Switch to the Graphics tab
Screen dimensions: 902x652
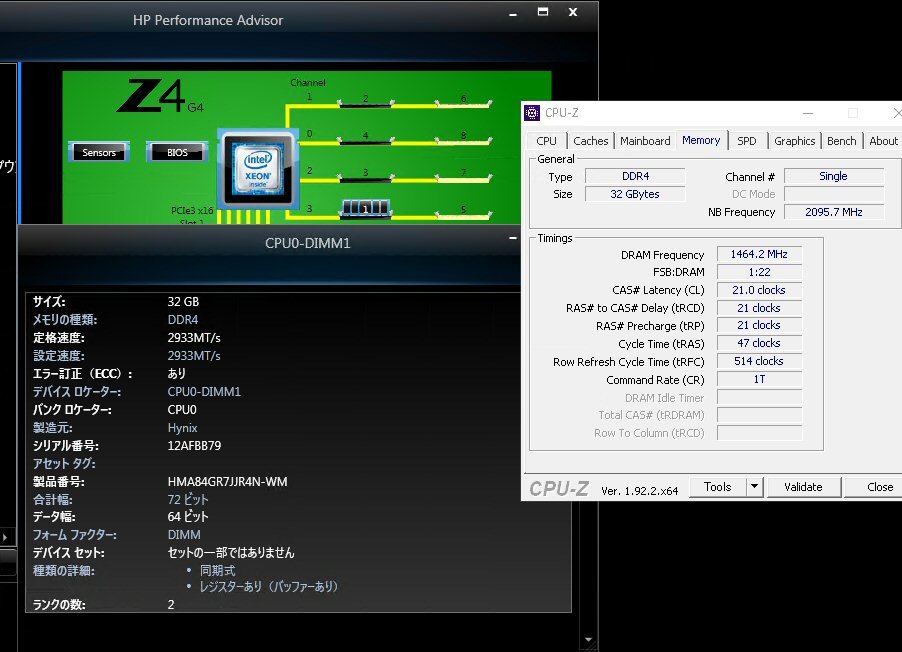tap(794, 141)
